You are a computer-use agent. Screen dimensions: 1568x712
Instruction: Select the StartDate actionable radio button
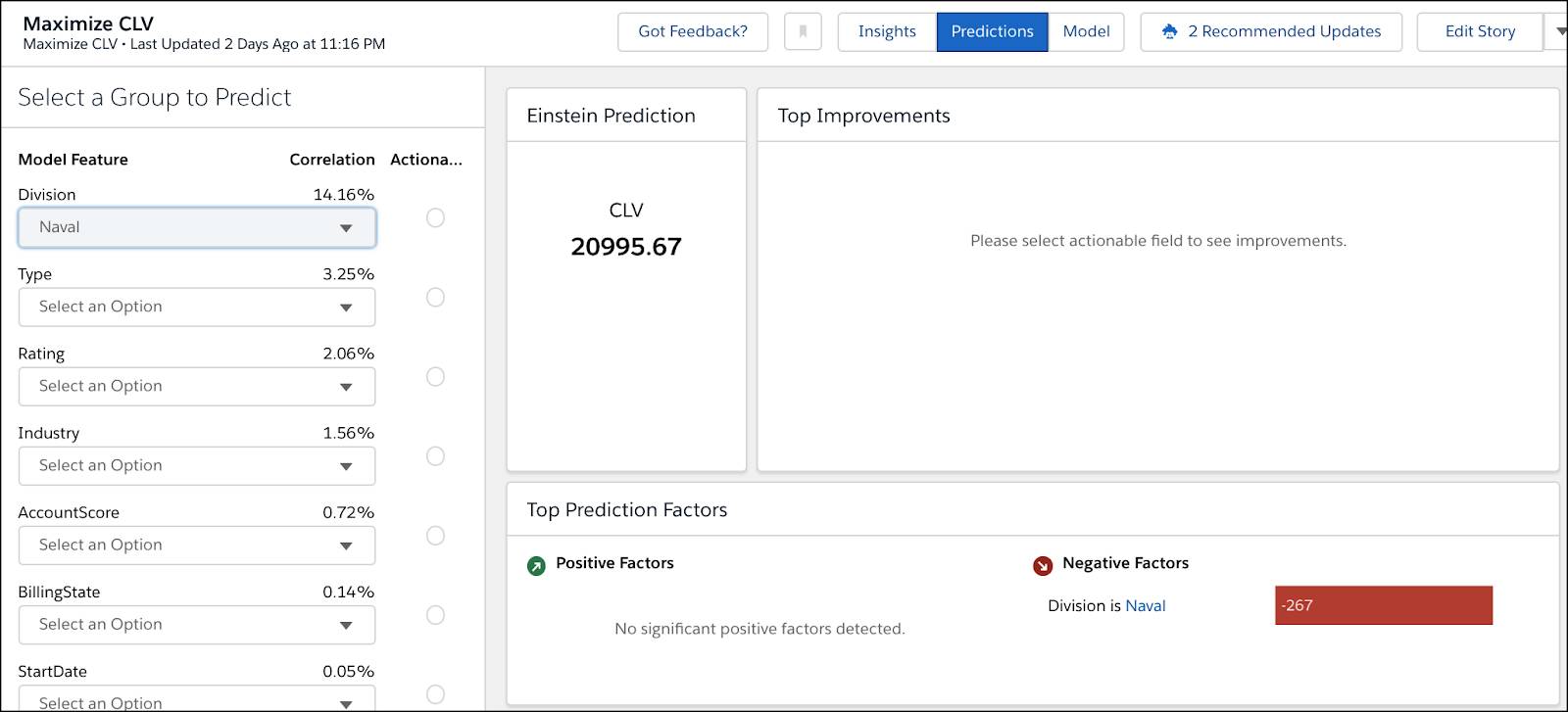click(x=435, y=693)
